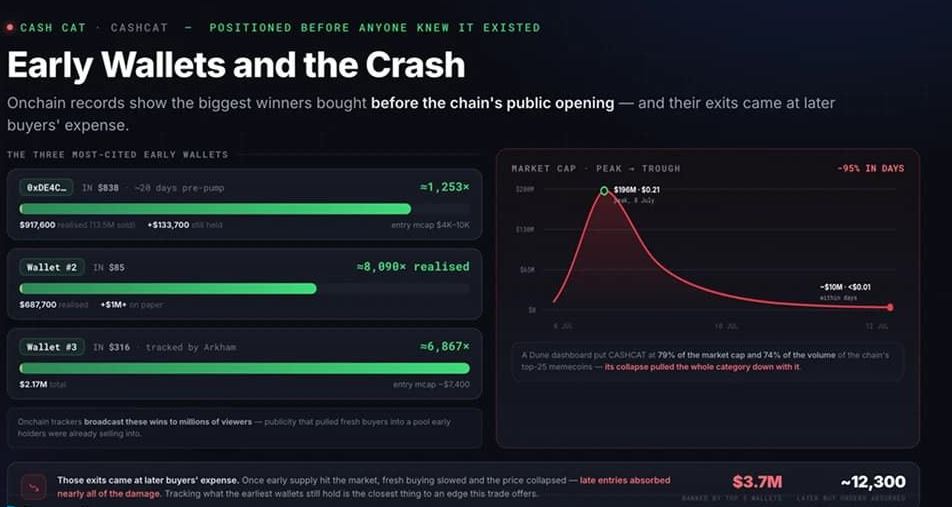Click the Early Wallets and the Crash heading

point(236,64)
